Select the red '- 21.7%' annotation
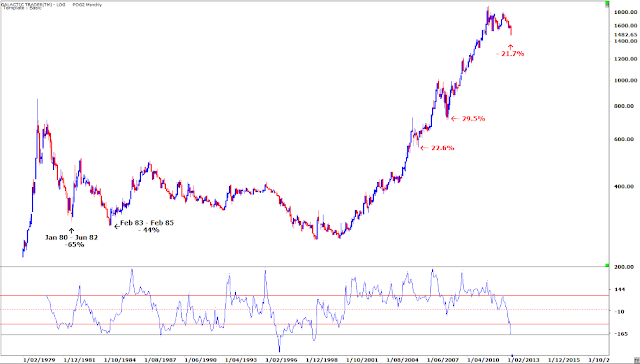 pyautogui.click(x=510, y=54)
